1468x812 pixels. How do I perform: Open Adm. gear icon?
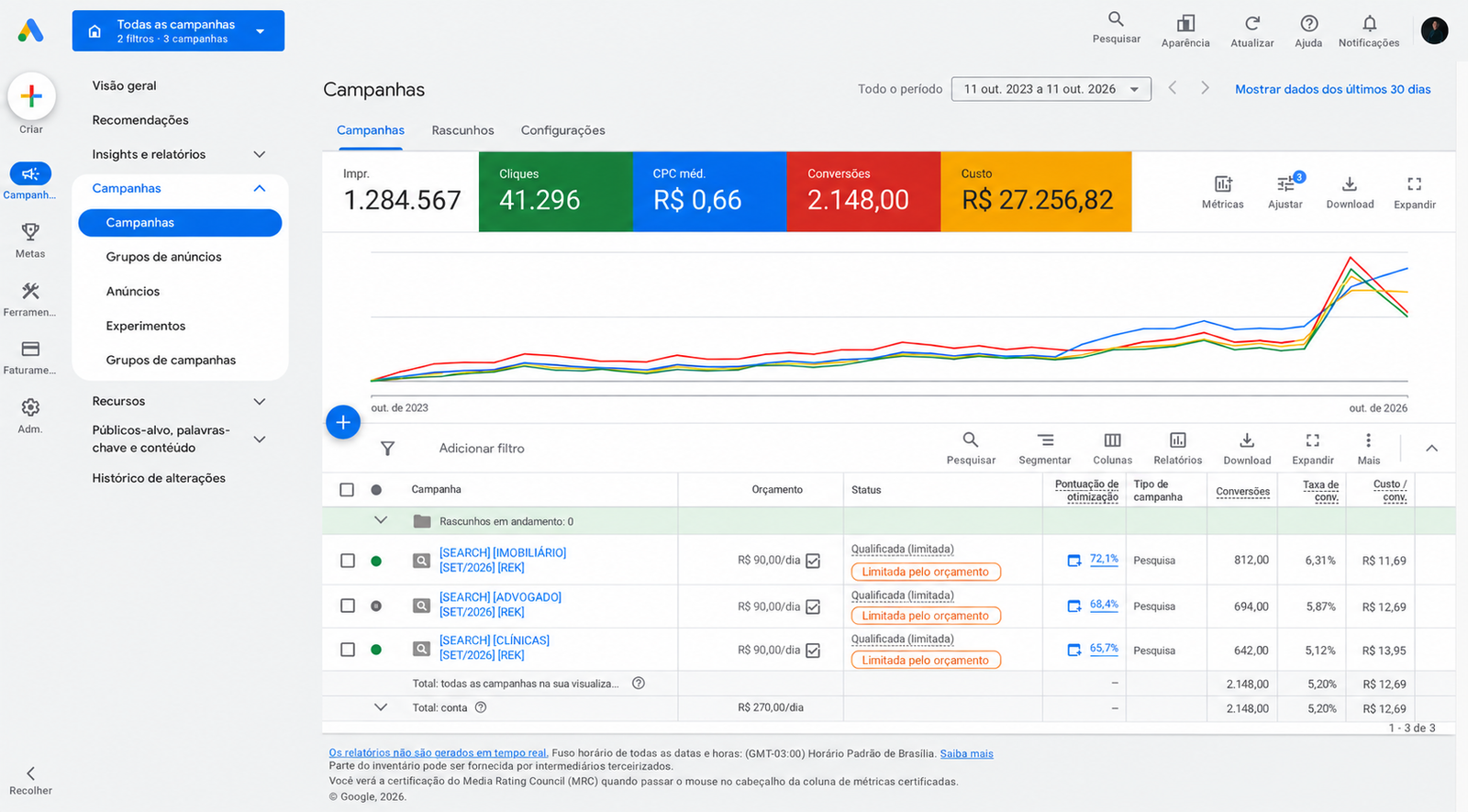click(30, 407)
